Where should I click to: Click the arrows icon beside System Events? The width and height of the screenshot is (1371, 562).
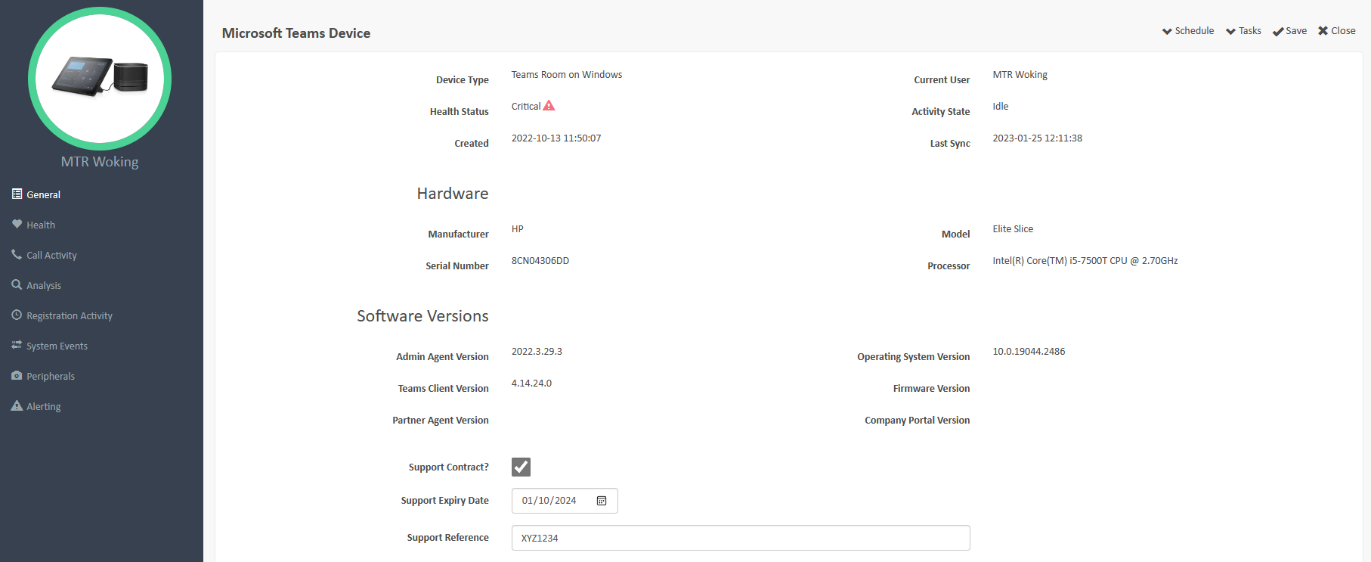[17, 345]
